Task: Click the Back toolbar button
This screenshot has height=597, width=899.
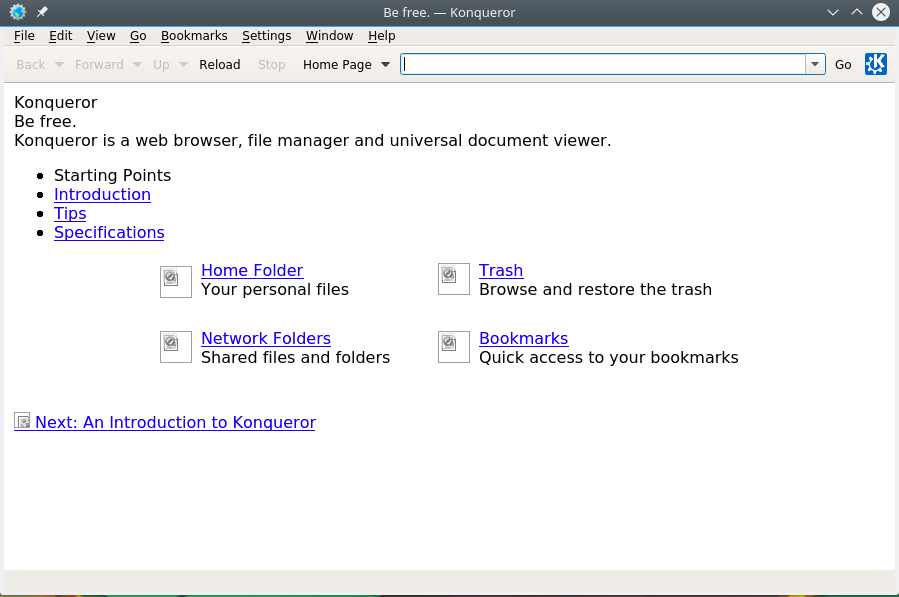Action: coord(30,65)
